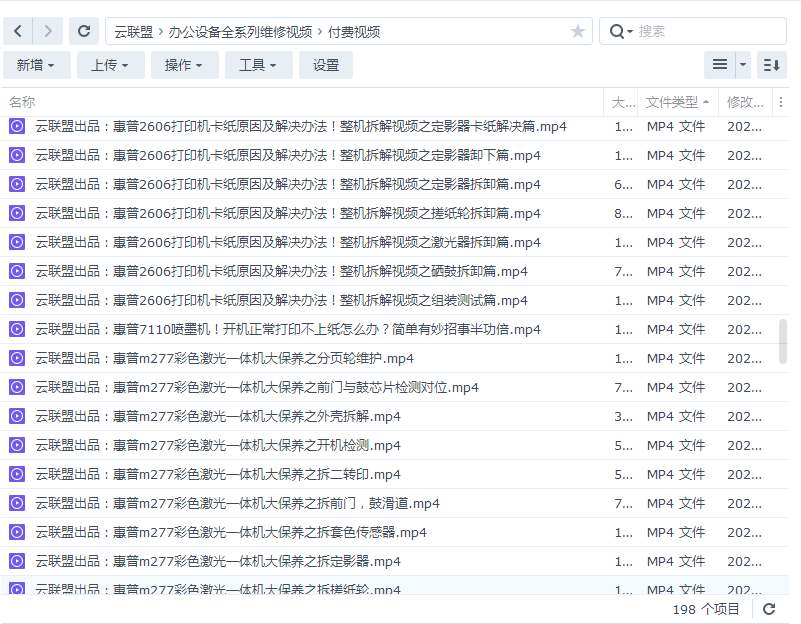
Task: Select video icon of 惠普7110喷墨机 file
Action: tap(17, 329)
